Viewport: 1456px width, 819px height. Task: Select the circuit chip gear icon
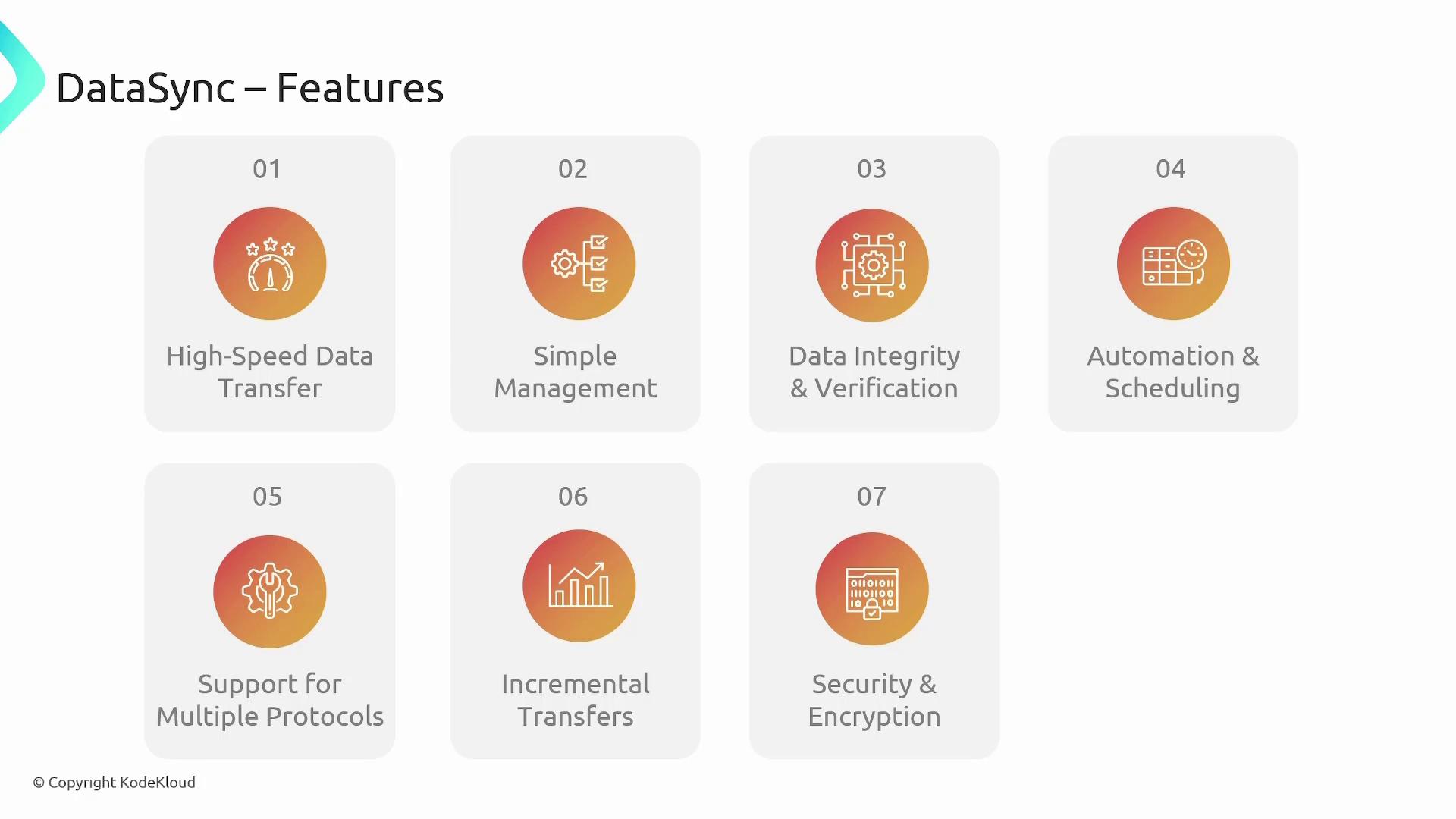point(872,265)
